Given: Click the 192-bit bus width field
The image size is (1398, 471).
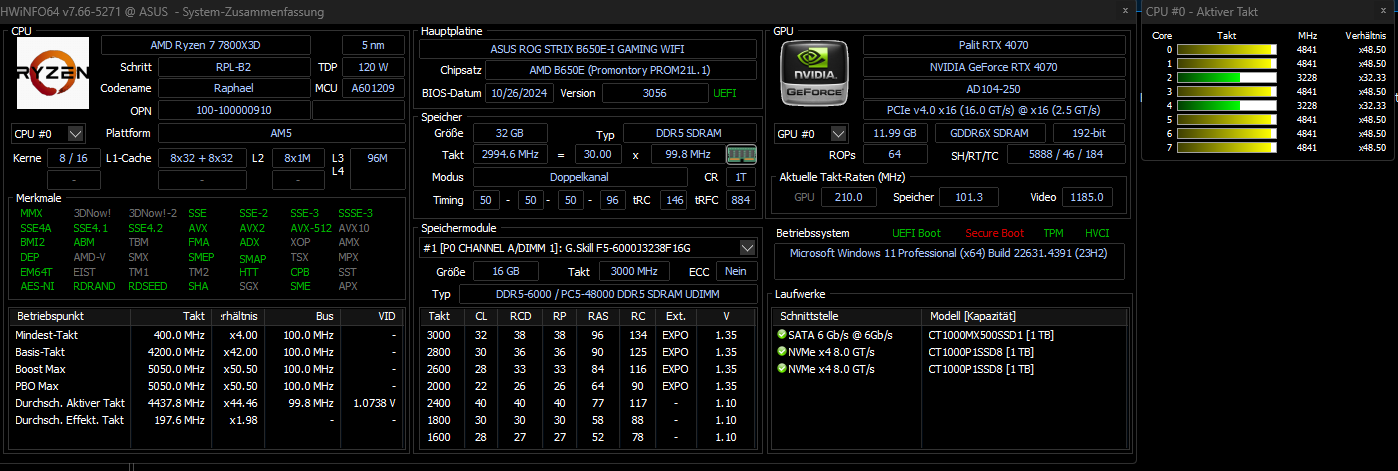Looking at the screenshot, I should (x=1091, y=133).
